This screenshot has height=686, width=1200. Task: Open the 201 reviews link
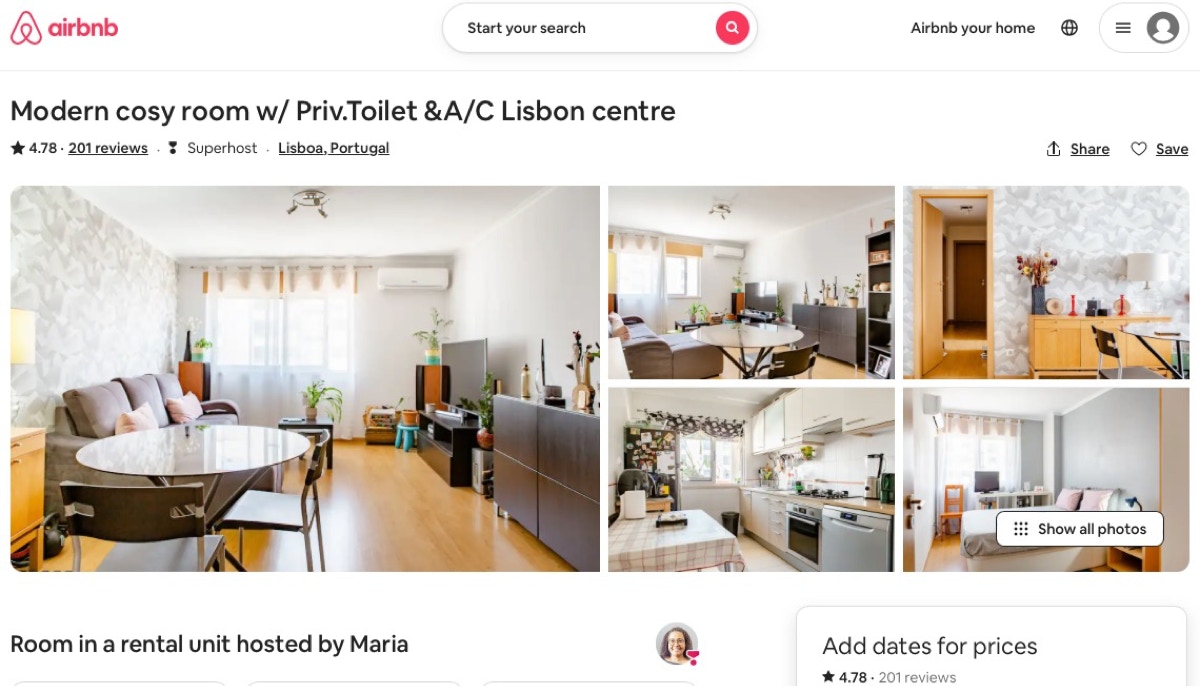108,148
